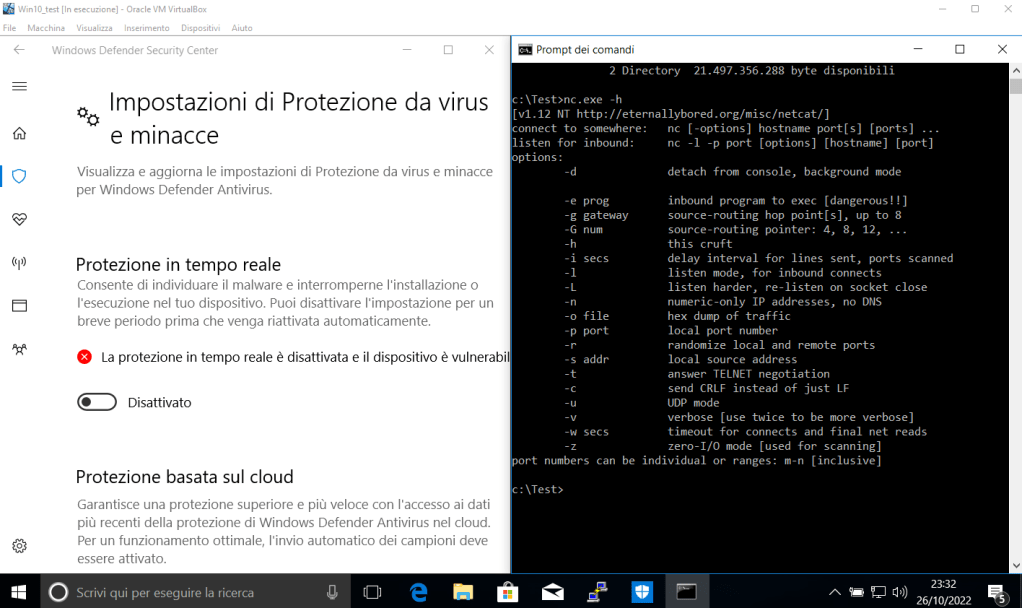Open App and browser control sidebar icon

[19, 305]
